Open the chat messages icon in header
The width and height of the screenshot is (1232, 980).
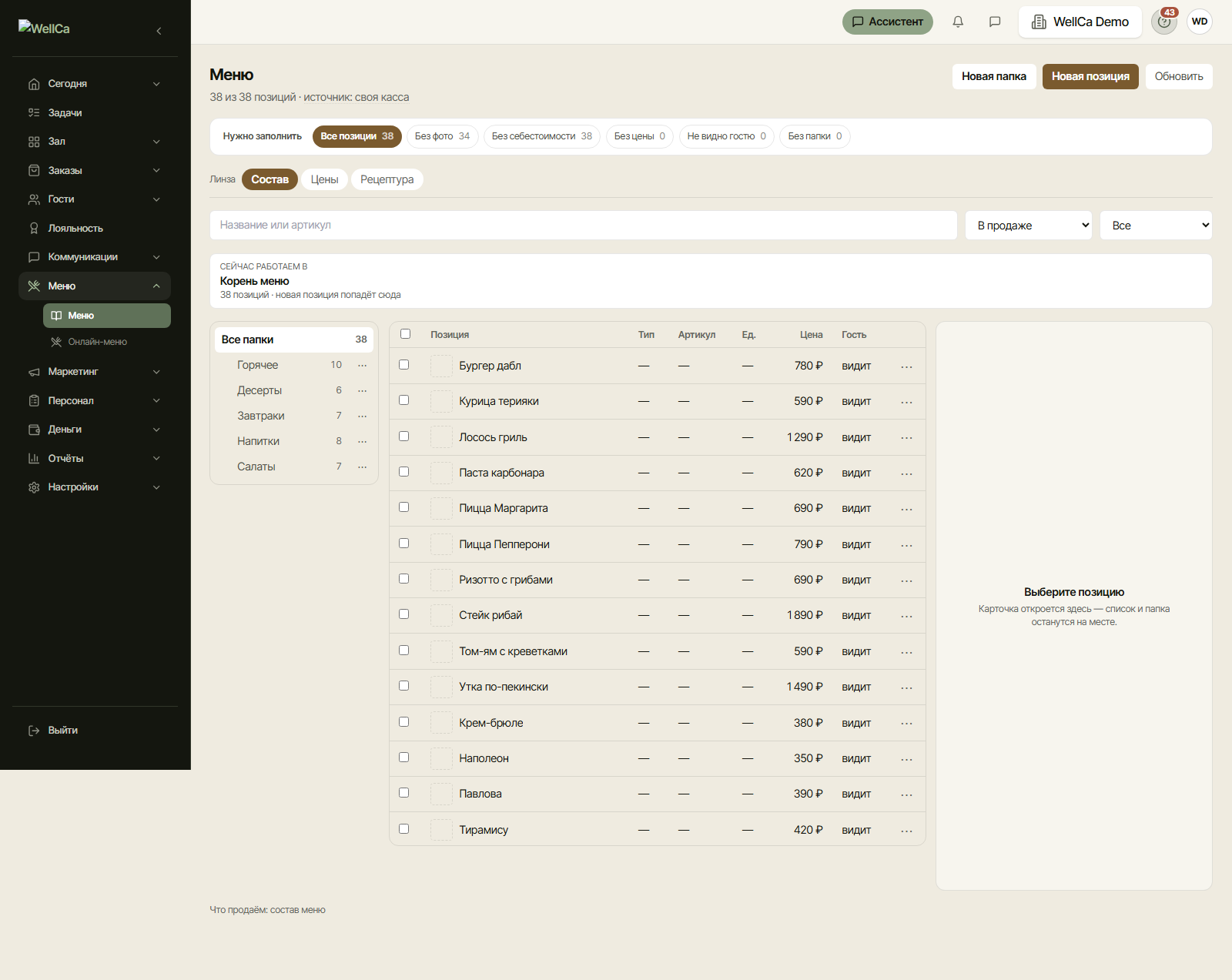tap(995, 22)
